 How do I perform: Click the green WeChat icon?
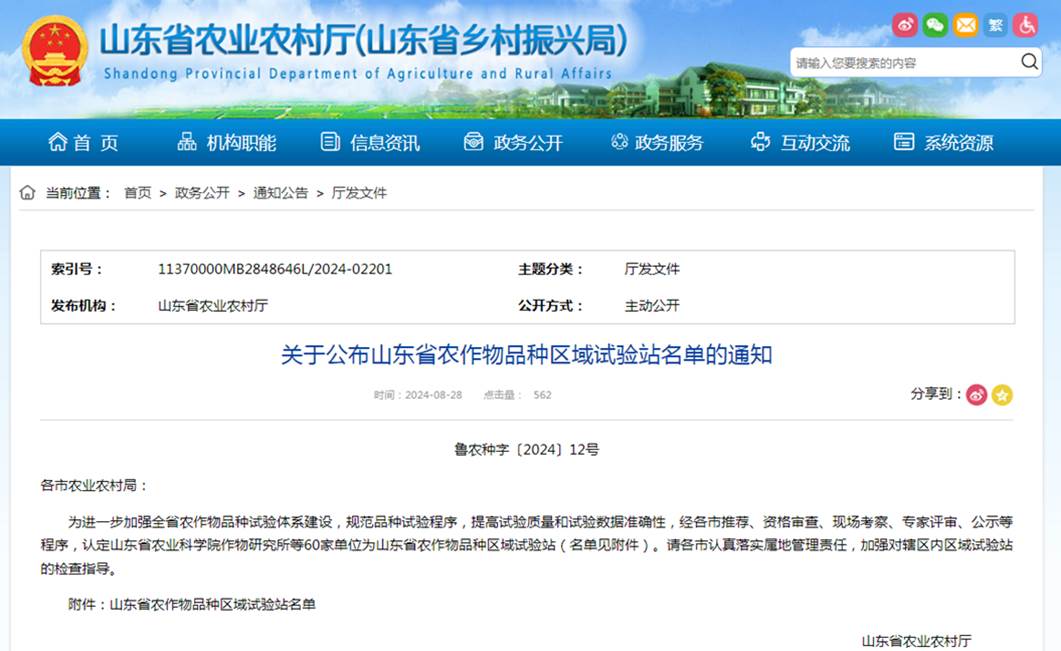(x=935, y=25)
